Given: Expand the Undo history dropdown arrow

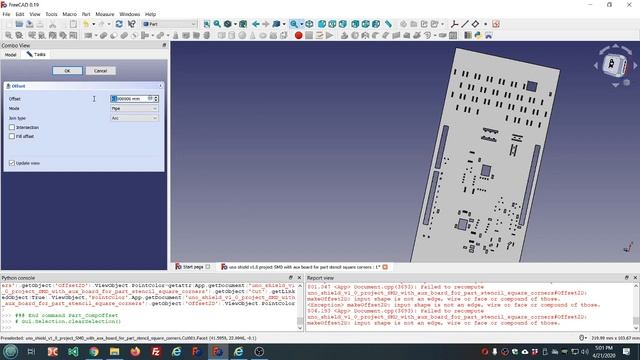Looking at the screenshot, I should 93,24.
